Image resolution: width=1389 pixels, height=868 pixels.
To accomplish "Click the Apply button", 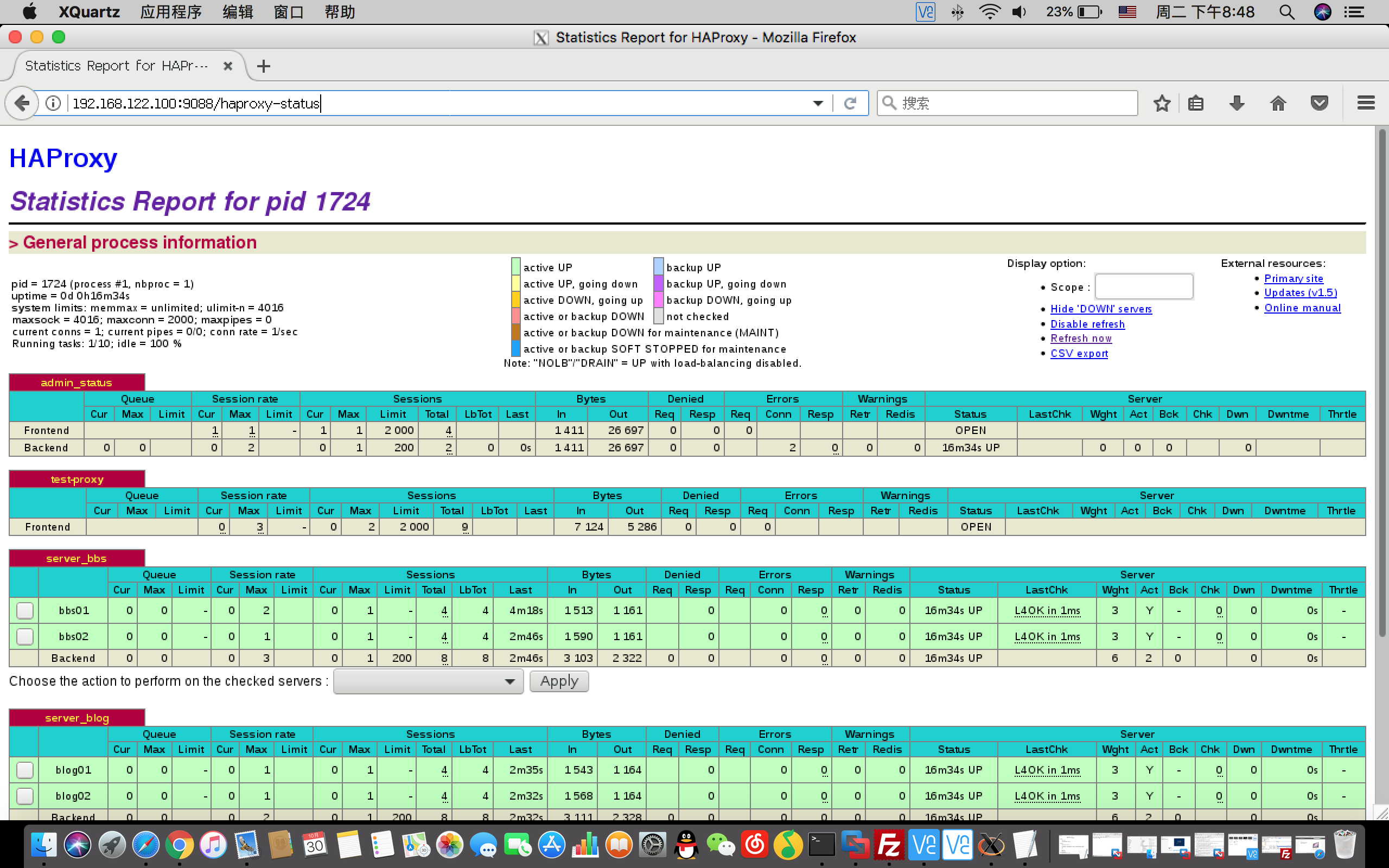I will 558,681.
